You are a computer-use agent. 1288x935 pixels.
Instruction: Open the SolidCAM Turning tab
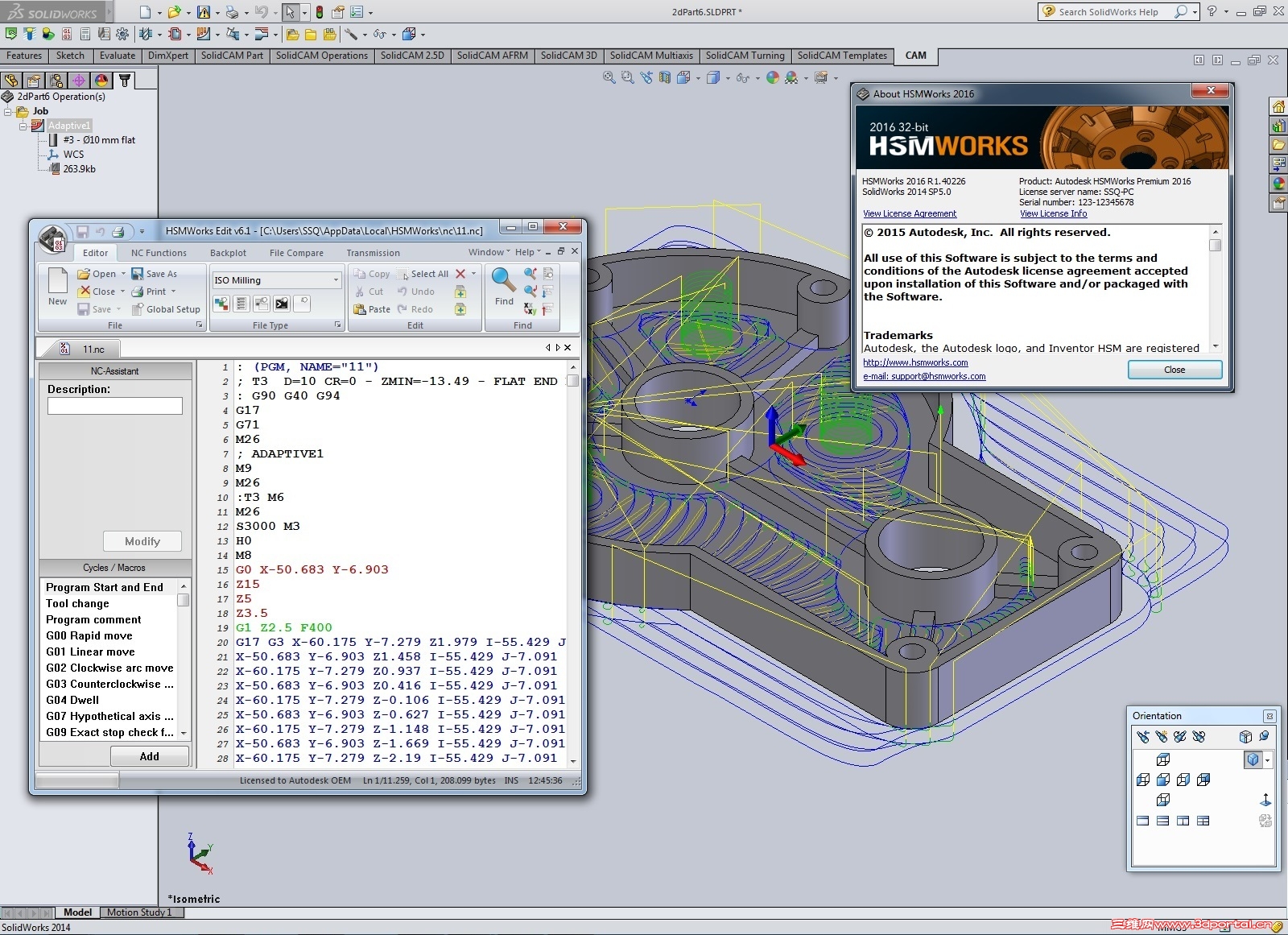click(745, 56)
